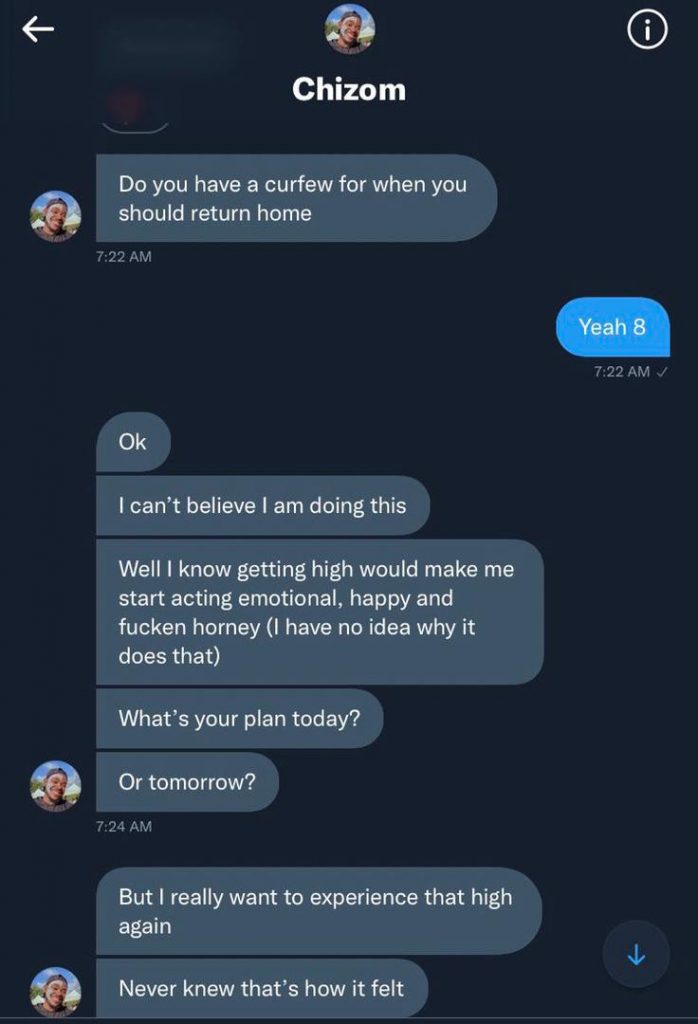Image resolution: width=698 pixels, height=1024 pixels.
Task: Tap the Chizom name header
Action: pyautogui.click(x=349, y=90)
